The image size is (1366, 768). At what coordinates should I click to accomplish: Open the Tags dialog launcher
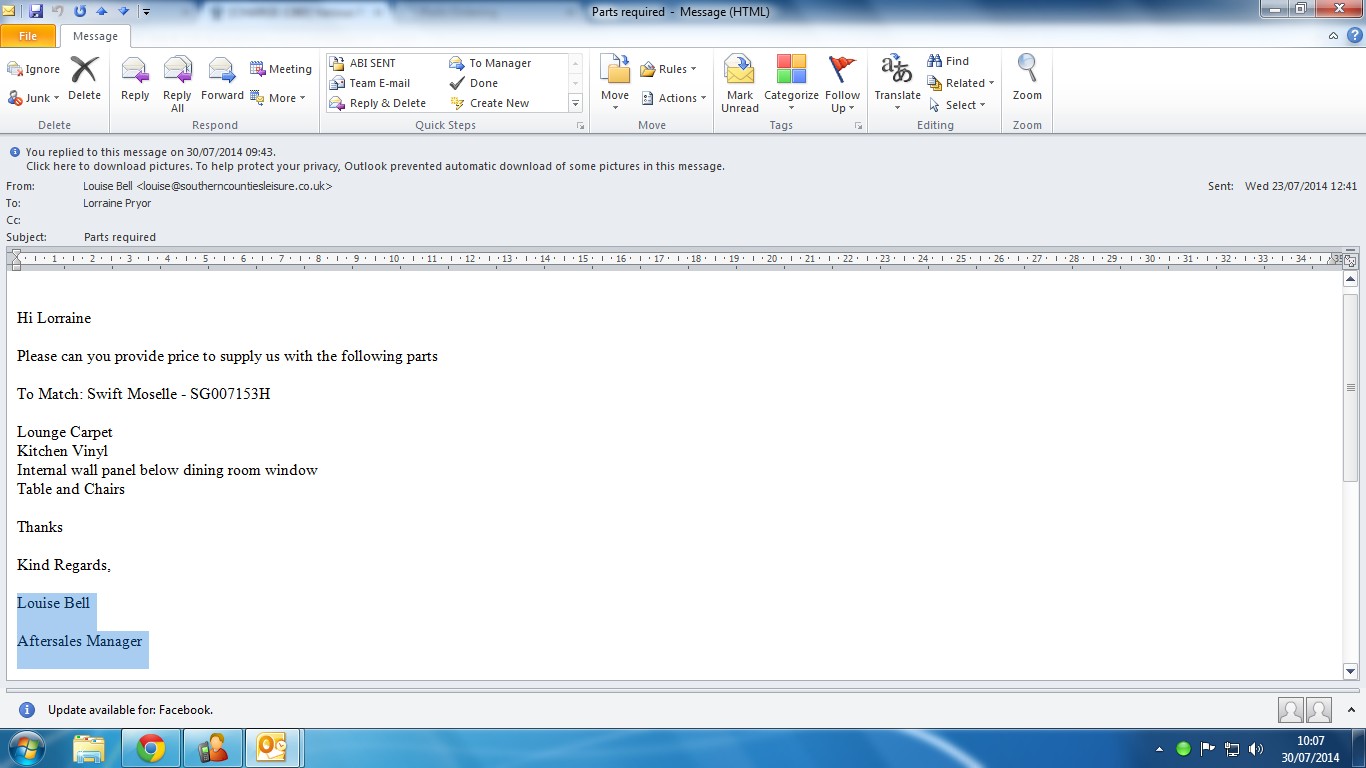coord(858,126)
